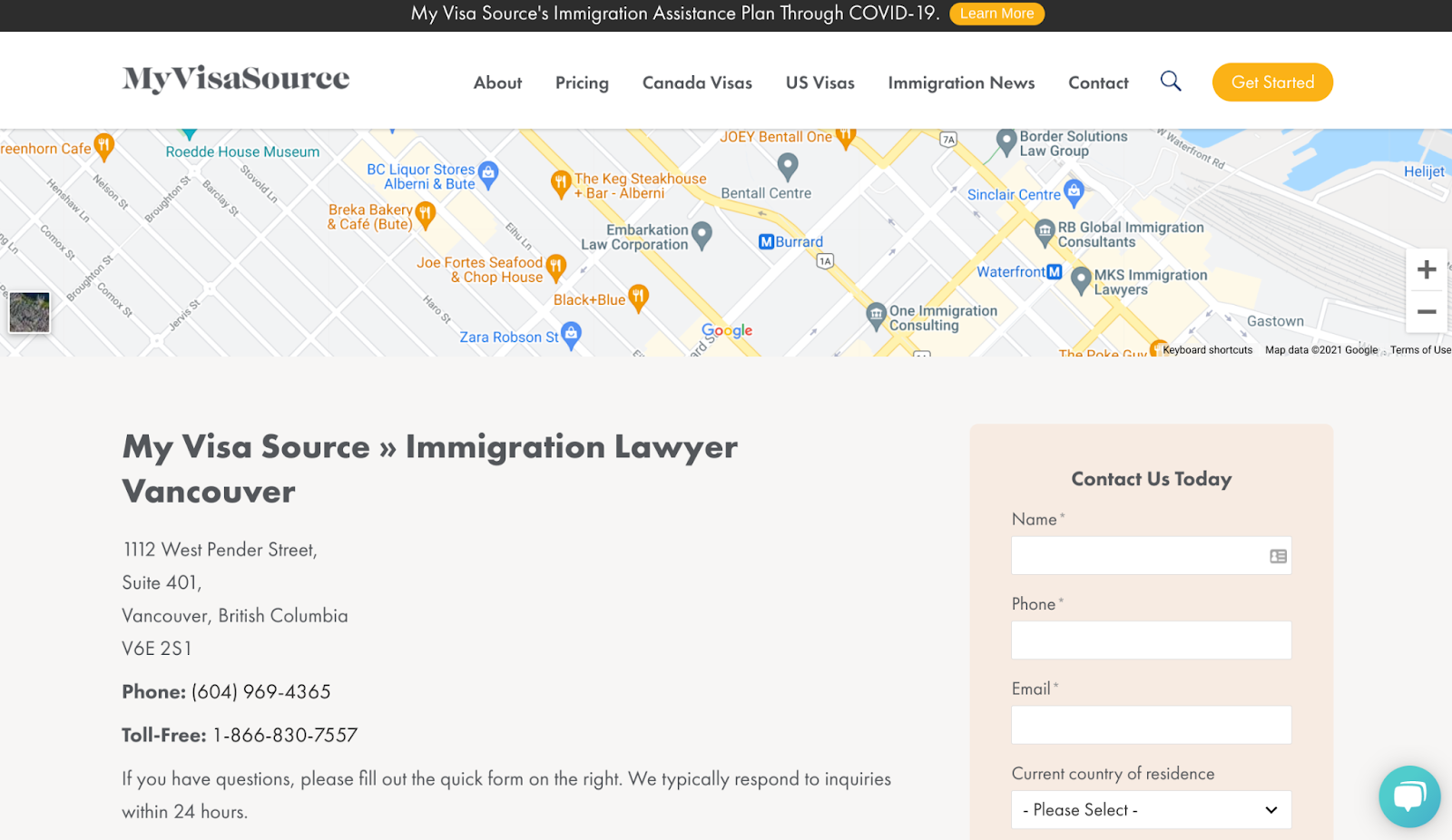The image size is (1452, 840).
Task: Click the Suite 401 address line
Action: (x=162, y=583)
